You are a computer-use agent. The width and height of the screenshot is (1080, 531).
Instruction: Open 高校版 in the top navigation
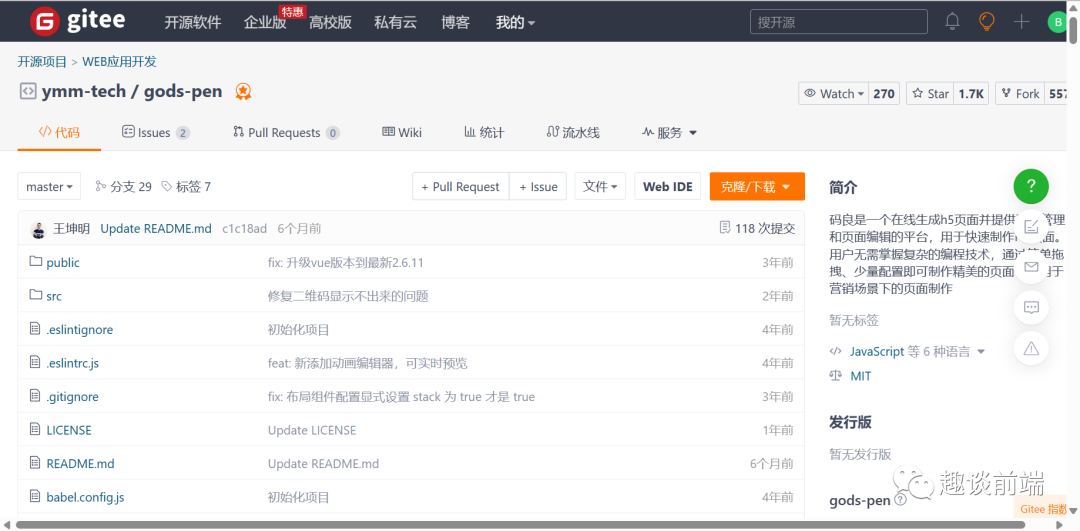[x=331, y=22]
